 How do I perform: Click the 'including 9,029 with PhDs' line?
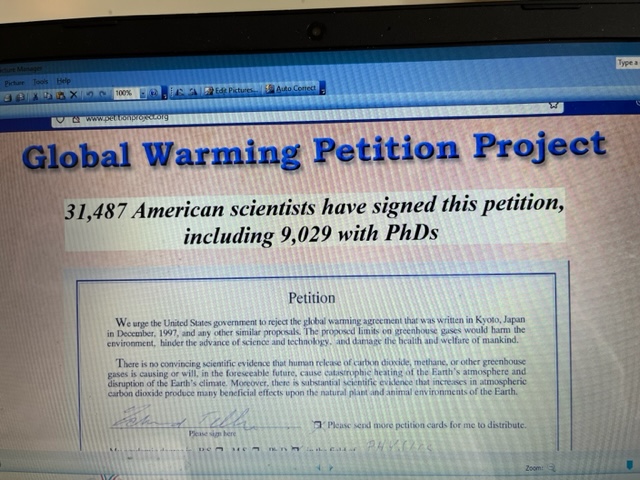click(311, 234)
